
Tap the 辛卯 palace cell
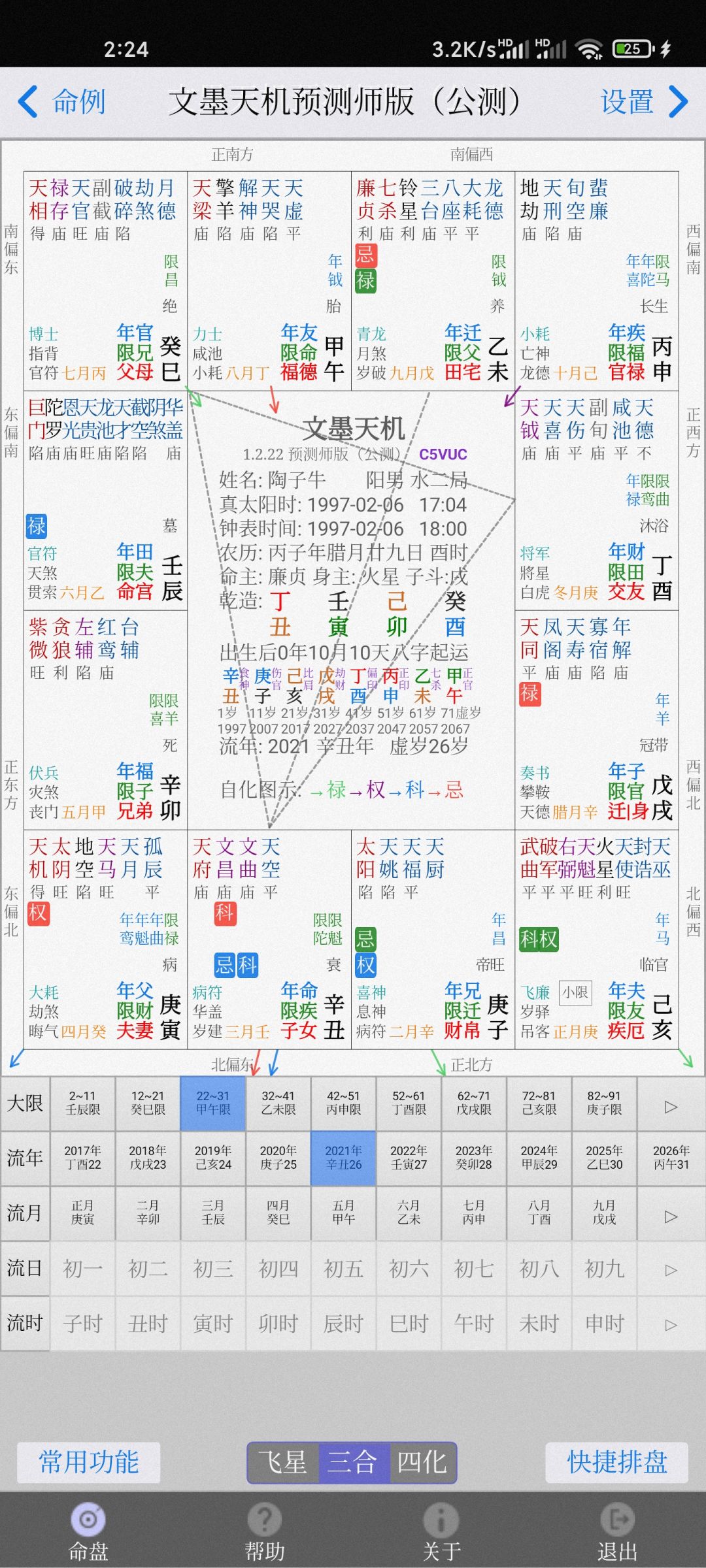(x=105, y=720)
